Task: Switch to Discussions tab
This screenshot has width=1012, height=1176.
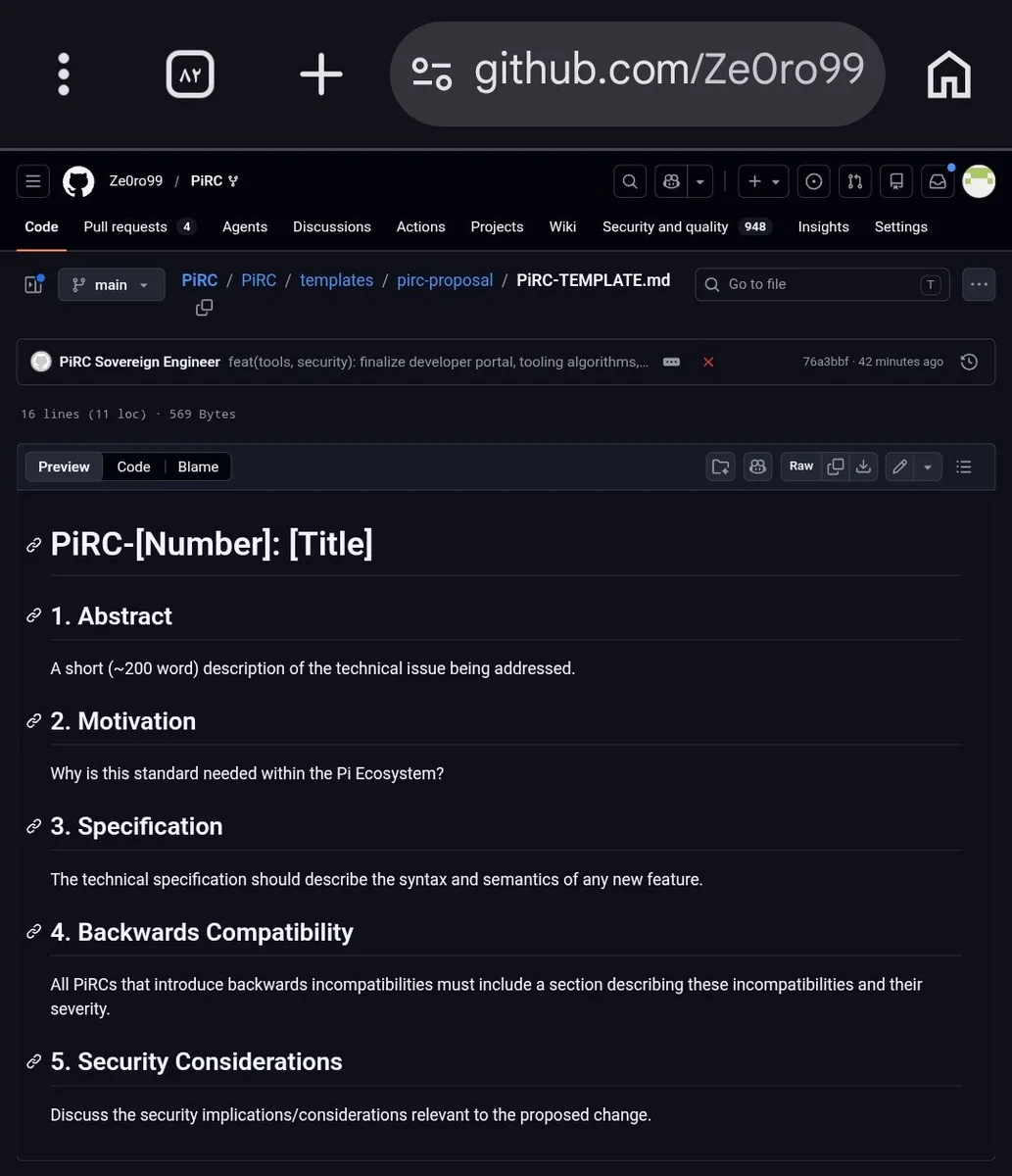Action: click(332, 226)
